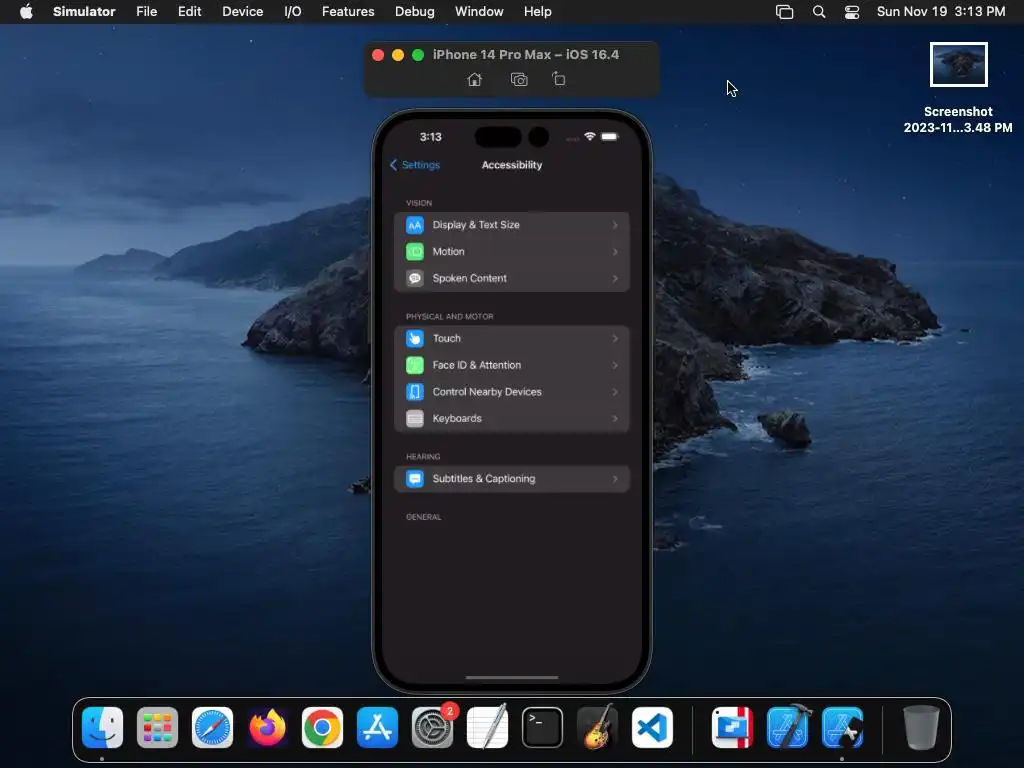Open Finder from the Dock
Screen dimensions: 1024x768
103,727
